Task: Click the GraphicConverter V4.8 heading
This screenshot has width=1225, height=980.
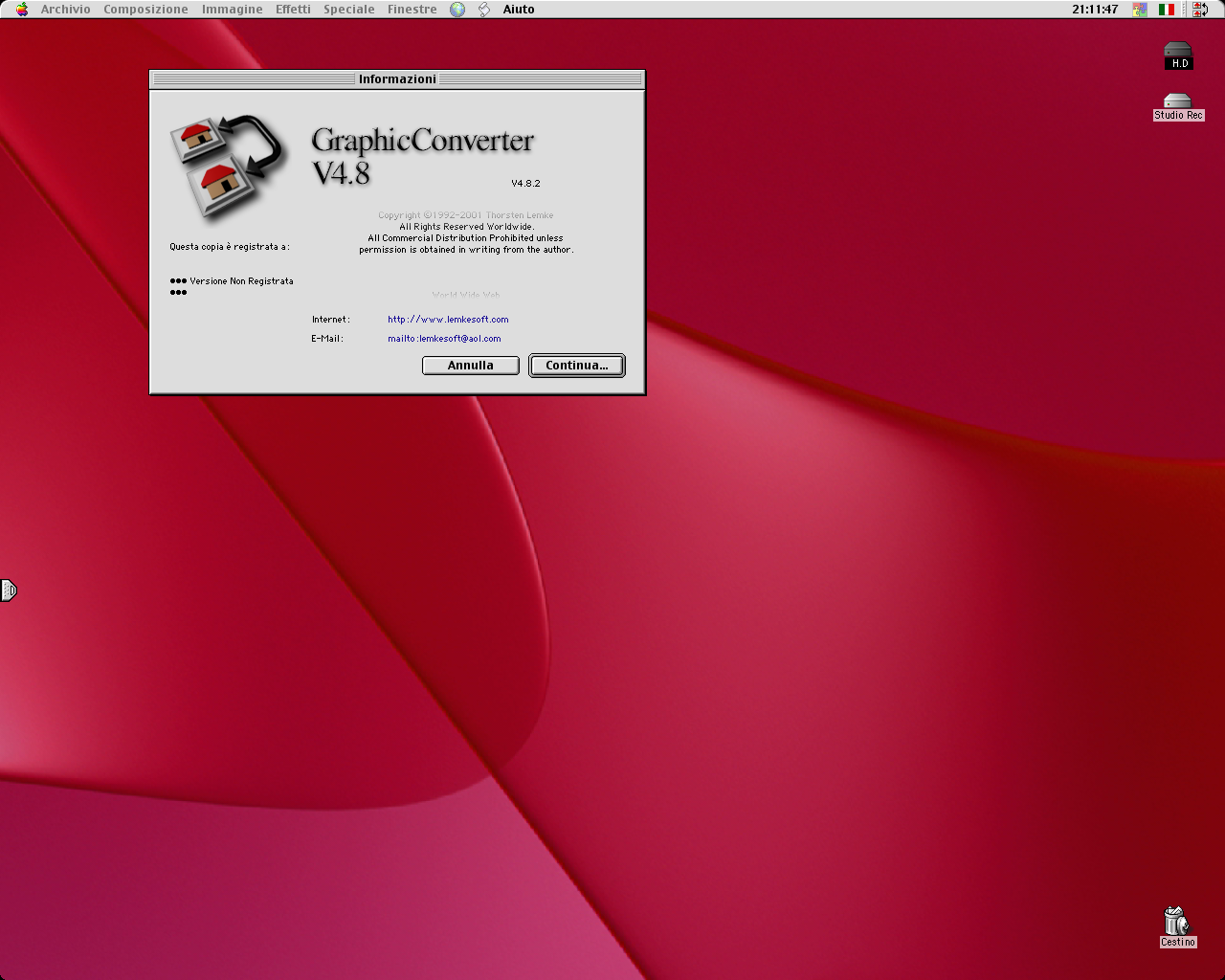Action: [x=422, y=156]
